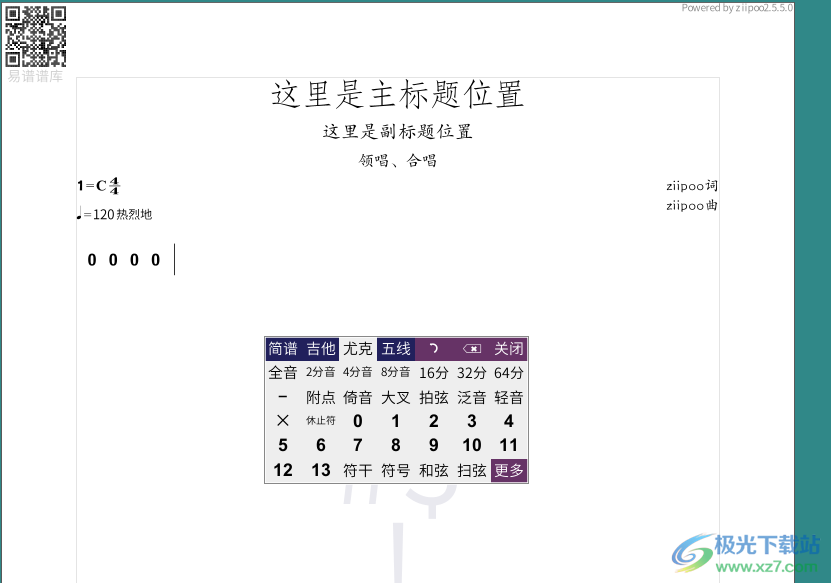The width and height of the screenshot is (831, 583).
Task: Select the 全音 whole note icon
Action: (x=282, y=372)
